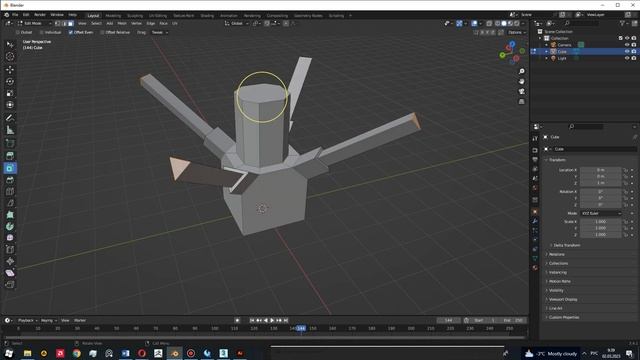Enable the Individual checkbox
The image size is (640, 360).
click(41, 32)
